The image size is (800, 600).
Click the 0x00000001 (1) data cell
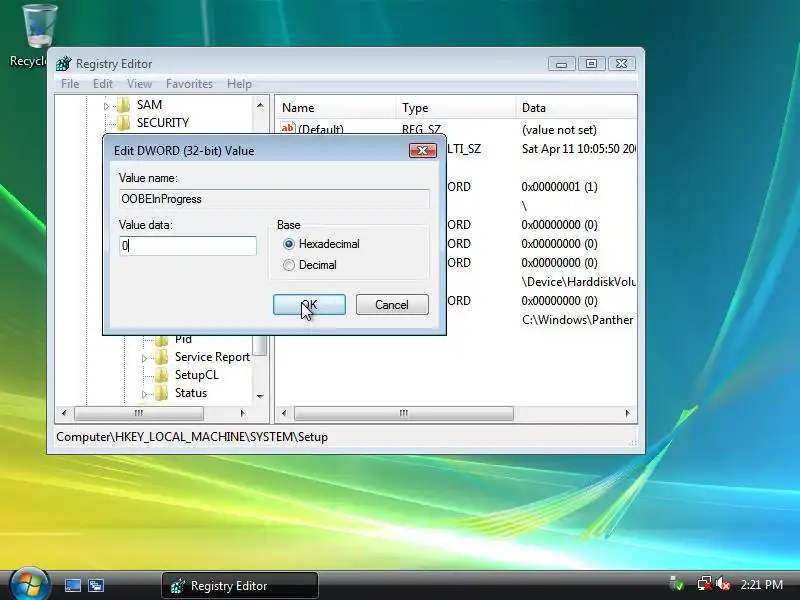(x=559, y=187)
